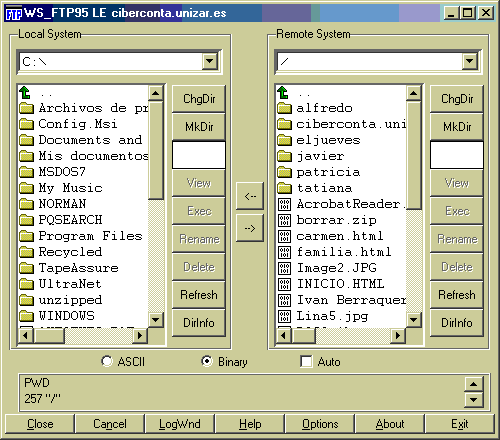The height and width of the screenshot is (440, 500).
Task: Select the familia.html file icon
Action: tap(284, 252)
